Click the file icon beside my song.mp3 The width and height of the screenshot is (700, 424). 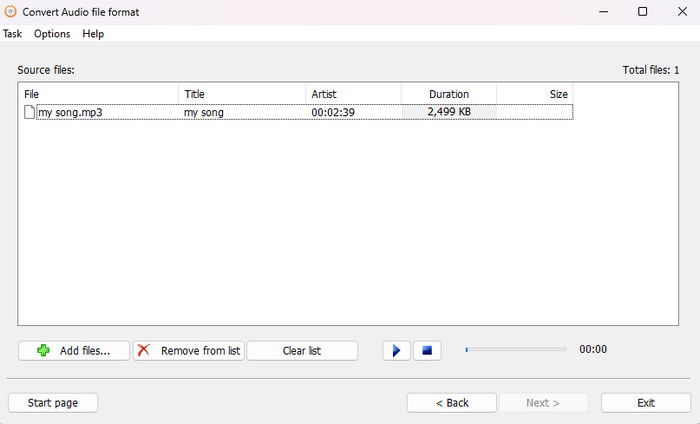click(29, 112)
